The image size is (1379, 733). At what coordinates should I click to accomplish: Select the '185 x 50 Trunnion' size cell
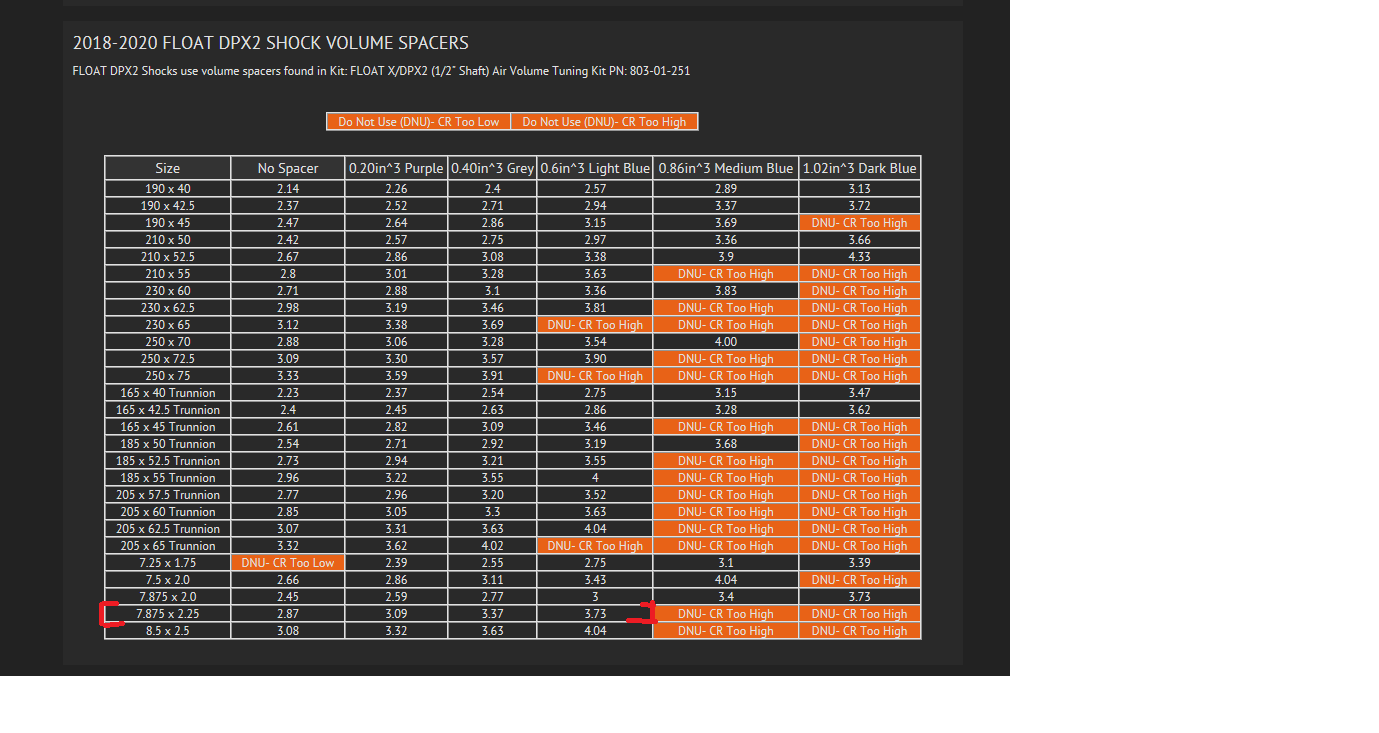point(167,443)
